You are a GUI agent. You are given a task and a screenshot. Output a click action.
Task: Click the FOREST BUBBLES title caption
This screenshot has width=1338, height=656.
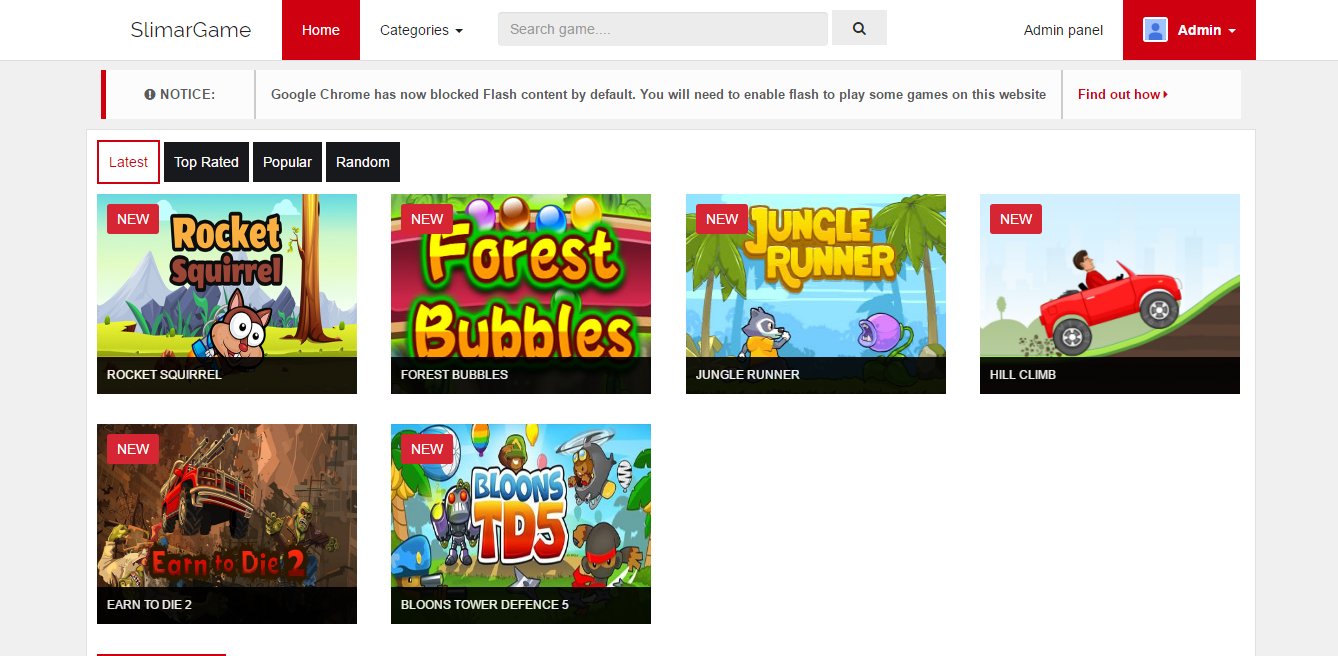pos(454,375)
